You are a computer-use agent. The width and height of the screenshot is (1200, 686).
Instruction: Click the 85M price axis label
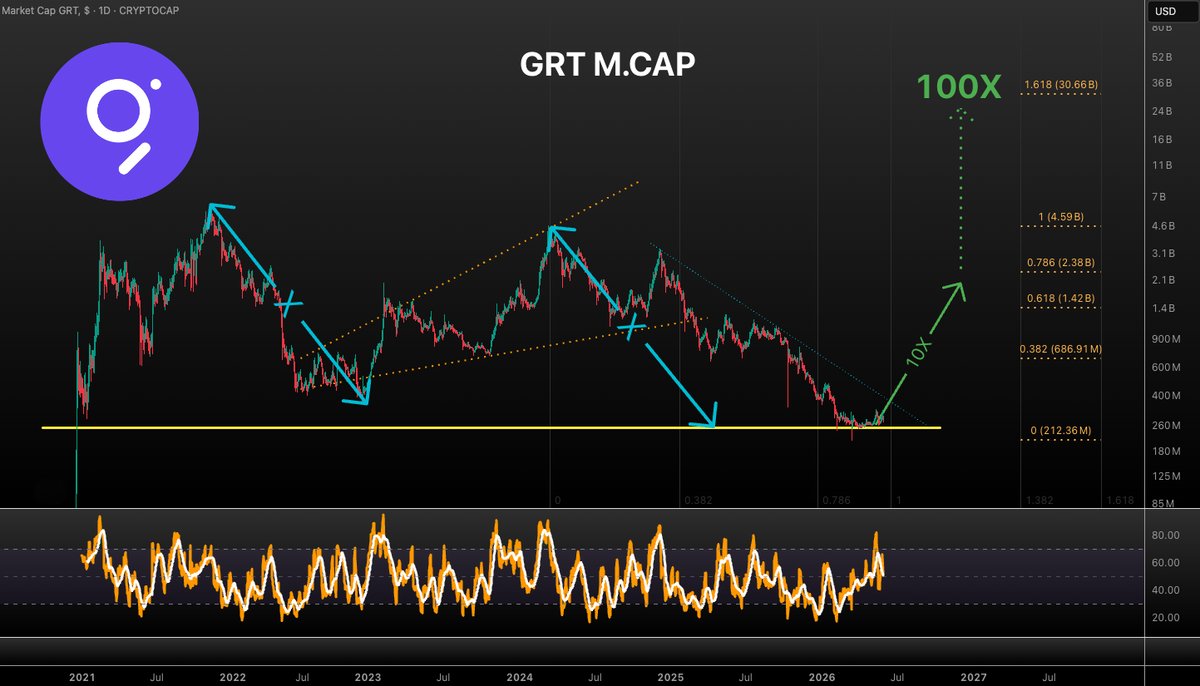[x=1164, y=504]
